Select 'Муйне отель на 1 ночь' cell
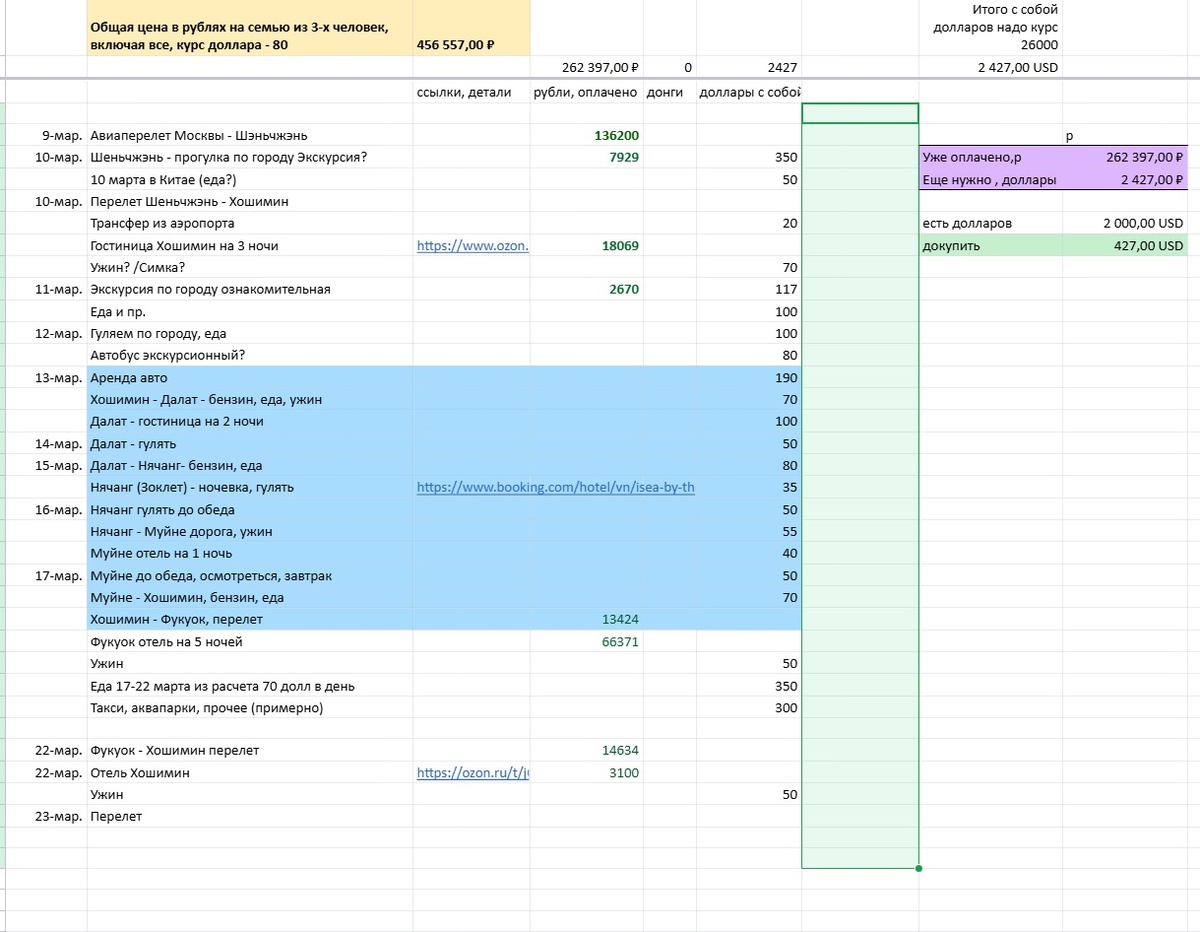 (250, 554)
